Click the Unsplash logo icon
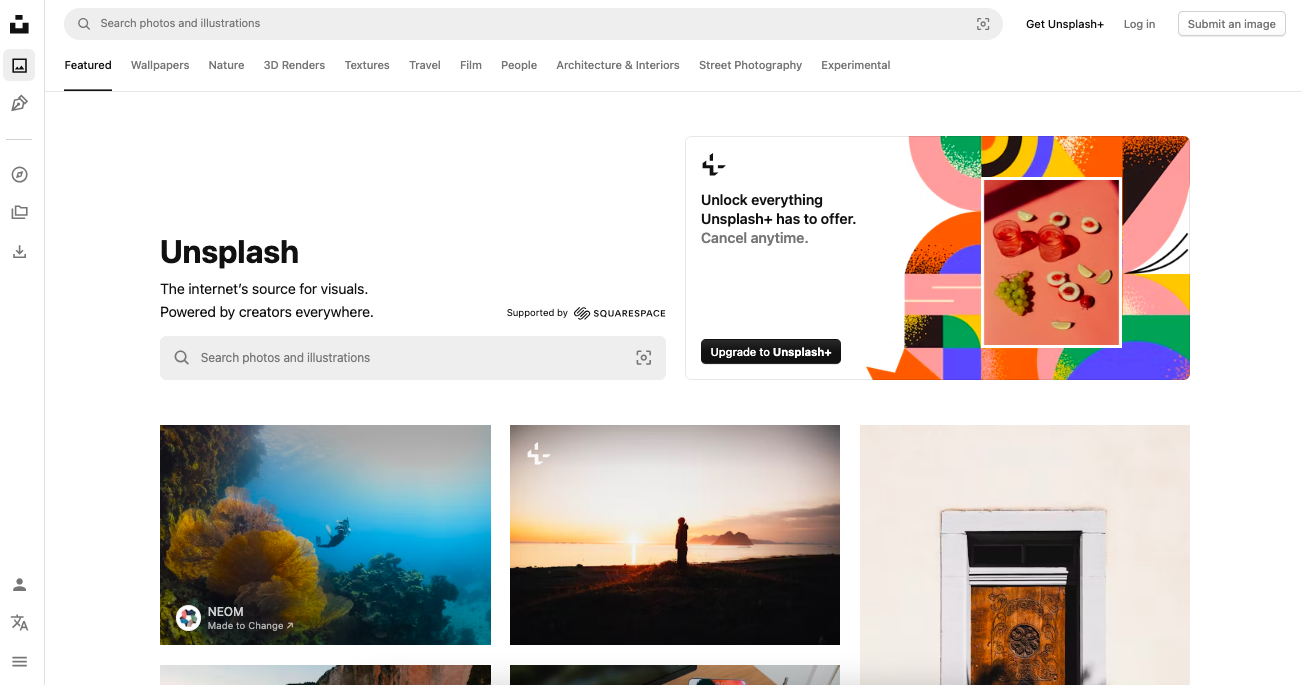 [19, 23]
